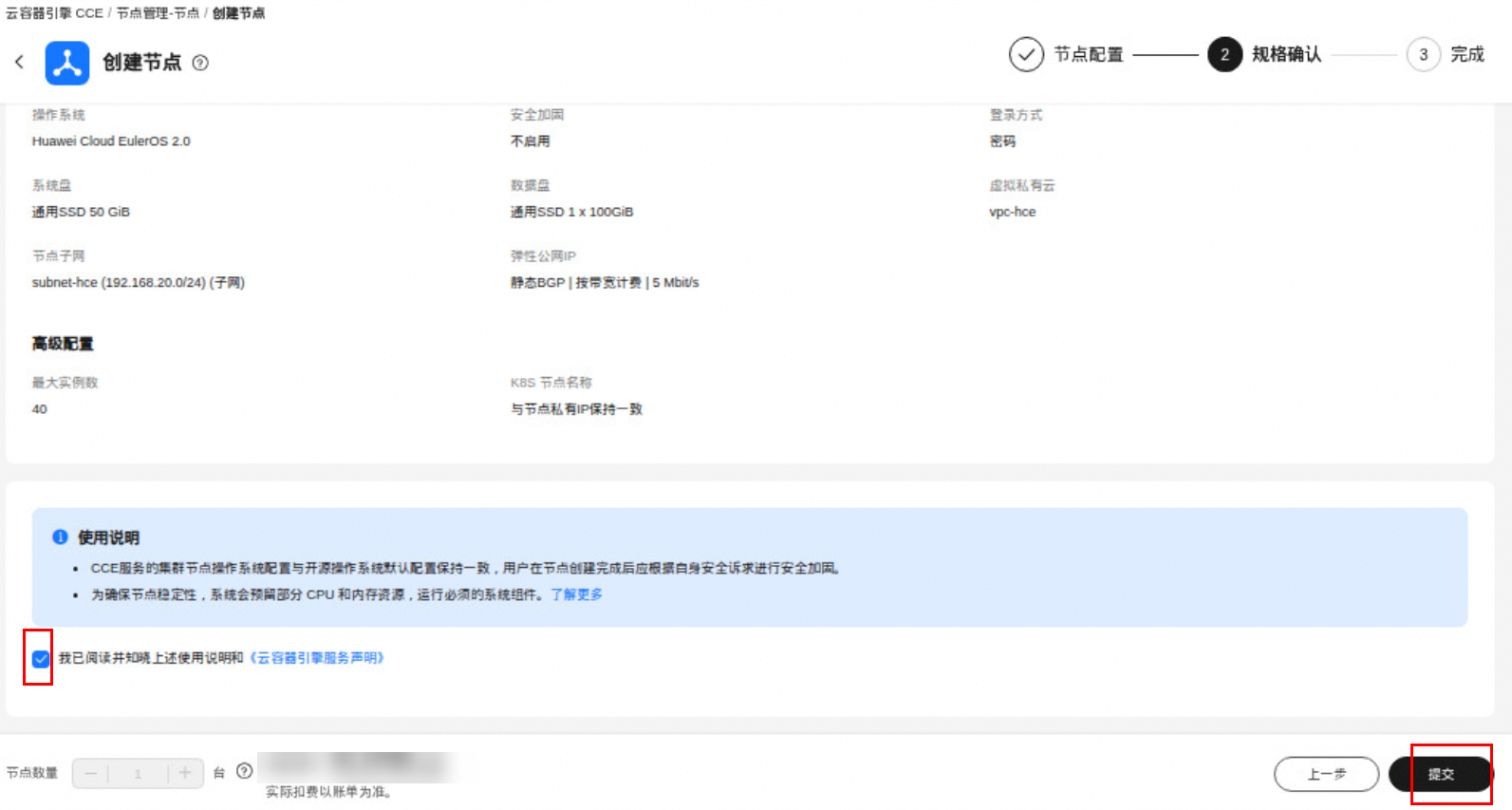The image size is (1512, 810).
Task: Select the 通用SSD 50 GiB system disk value
Action: coord(81,212)
